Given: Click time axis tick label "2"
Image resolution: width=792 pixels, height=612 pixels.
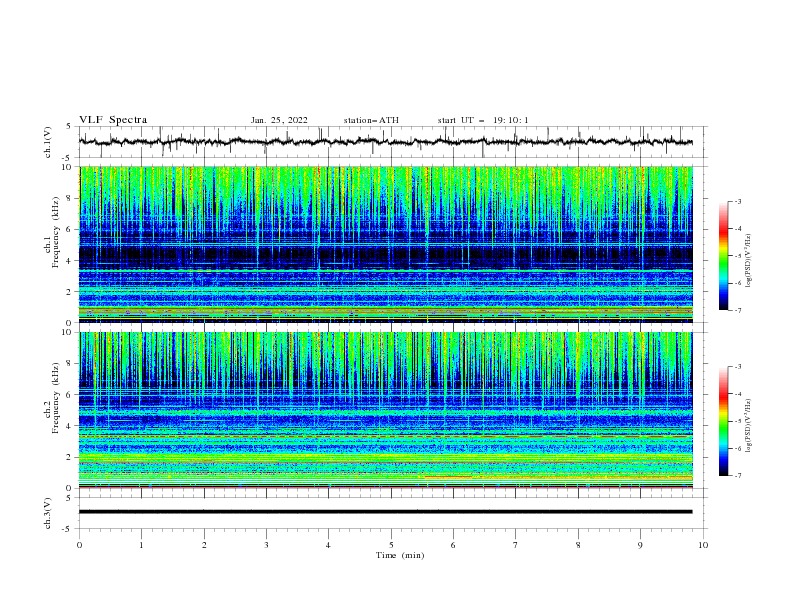Looking at the screenshot, I should [204, 545].
